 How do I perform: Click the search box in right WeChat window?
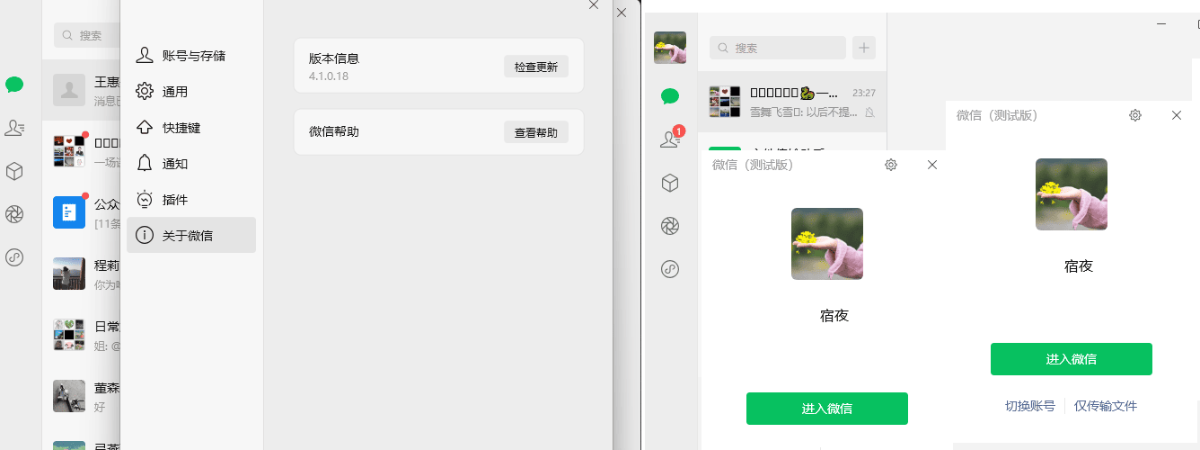(778, 47)
